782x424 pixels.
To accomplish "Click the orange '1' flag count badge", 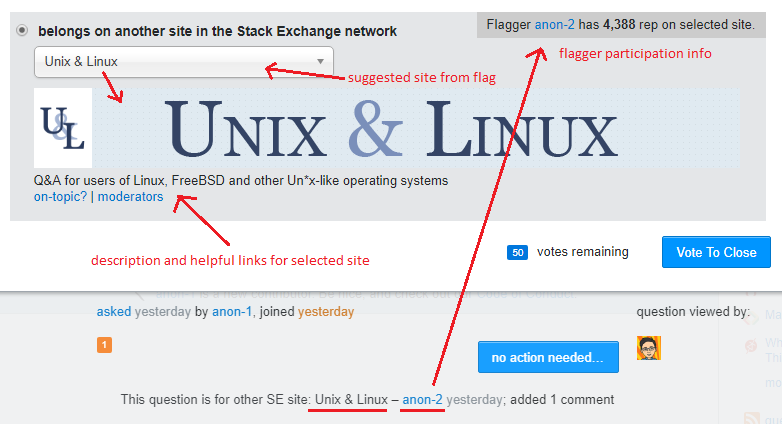I will coord(104,345).
